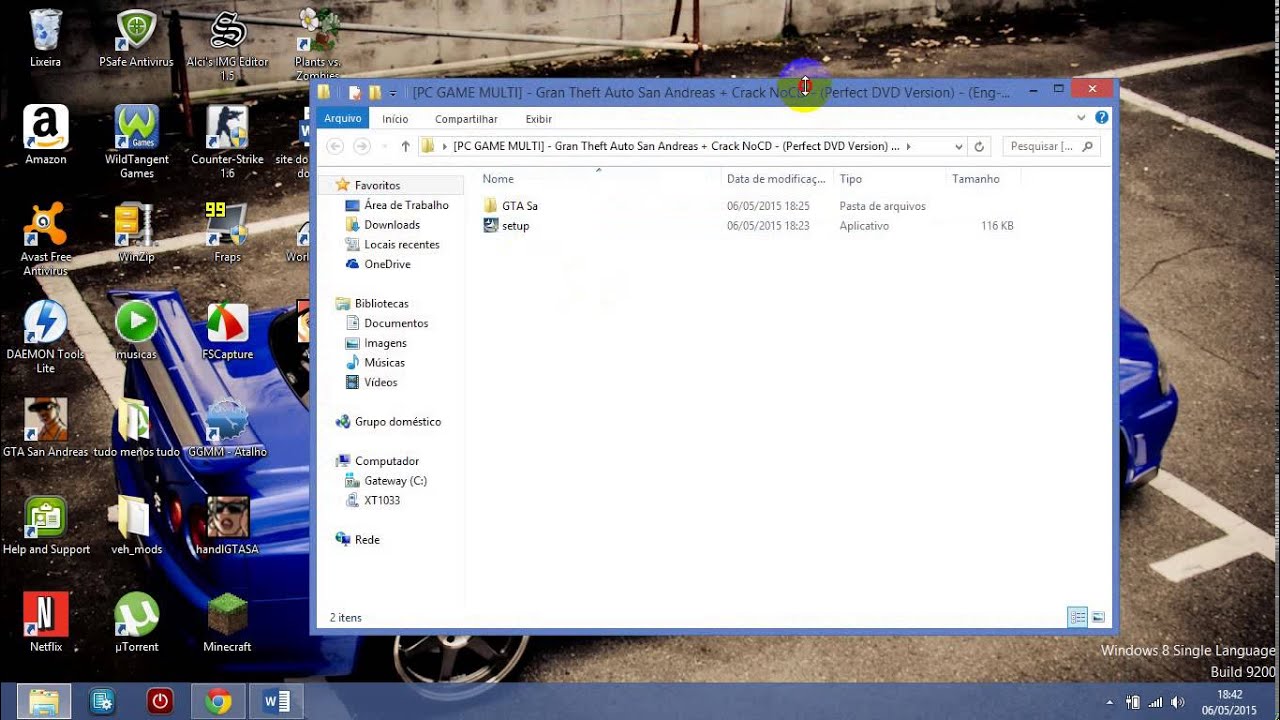Switch to the Início ribbon tab

point(395,119)
